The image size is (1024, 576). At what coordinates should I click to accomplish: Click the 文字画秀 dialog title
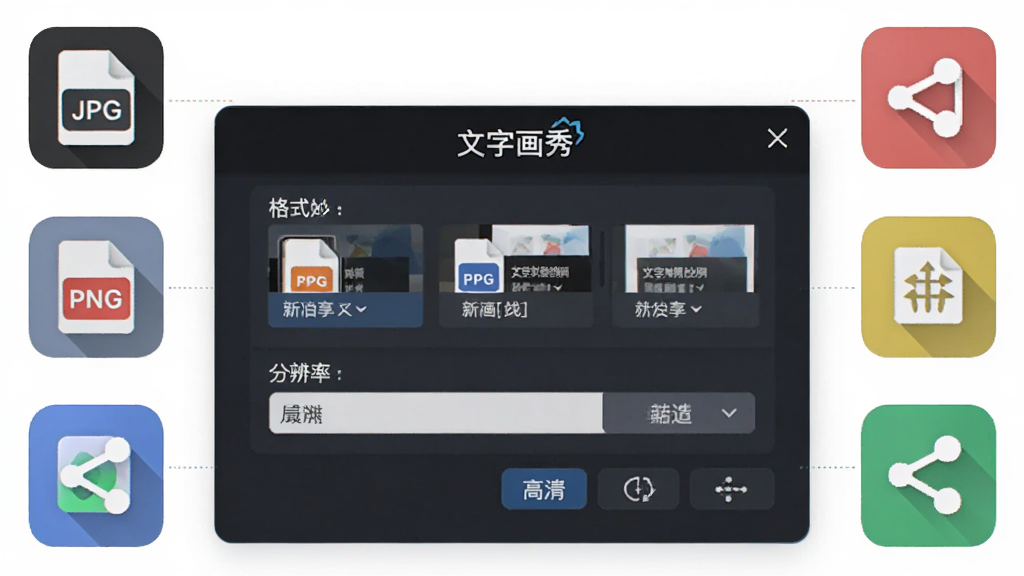[x=515, y=142]
